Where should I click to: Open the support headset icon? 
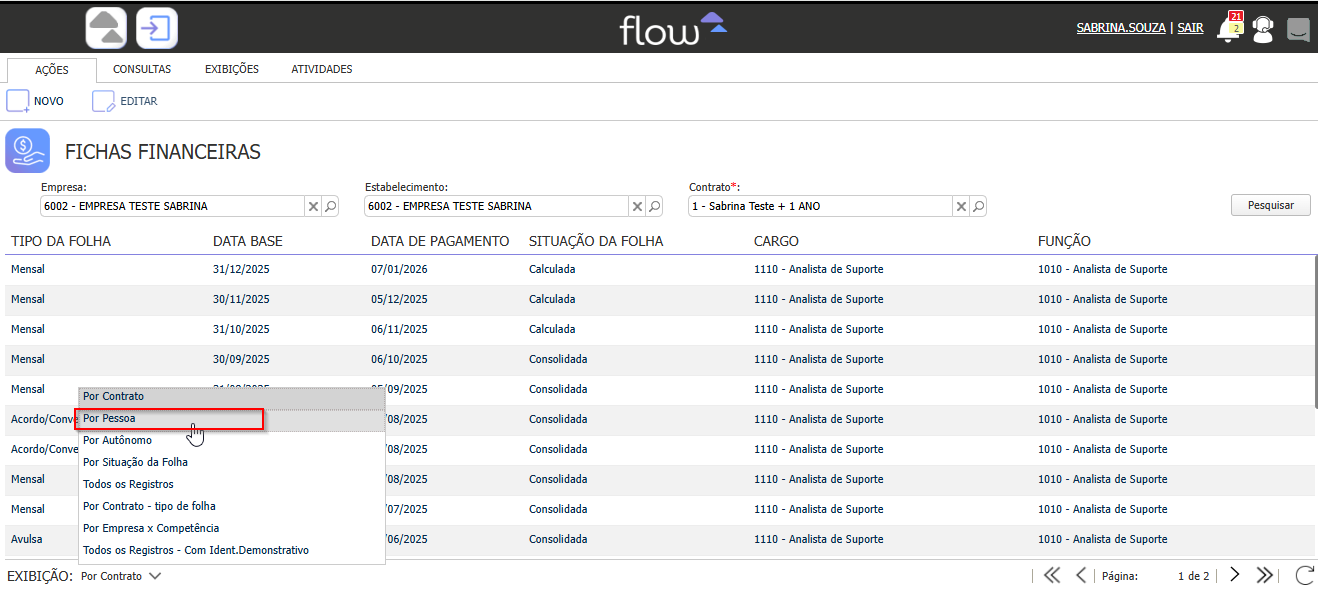[x=1263, y=30]
